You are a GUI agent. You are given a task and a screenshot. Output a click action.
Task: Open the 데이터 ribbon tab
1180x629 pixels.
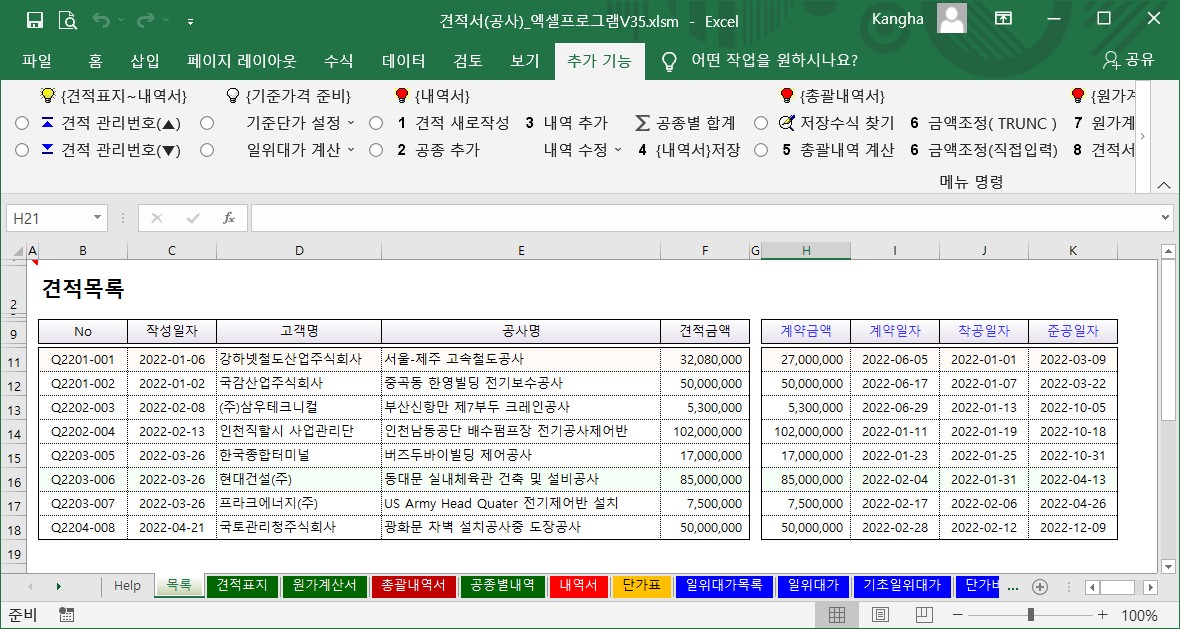click(403, 62)
